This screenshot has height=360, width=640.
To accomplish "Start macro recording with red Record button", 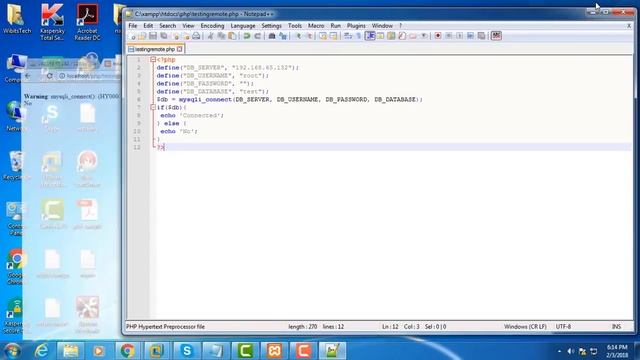I will tap(438, 36).
